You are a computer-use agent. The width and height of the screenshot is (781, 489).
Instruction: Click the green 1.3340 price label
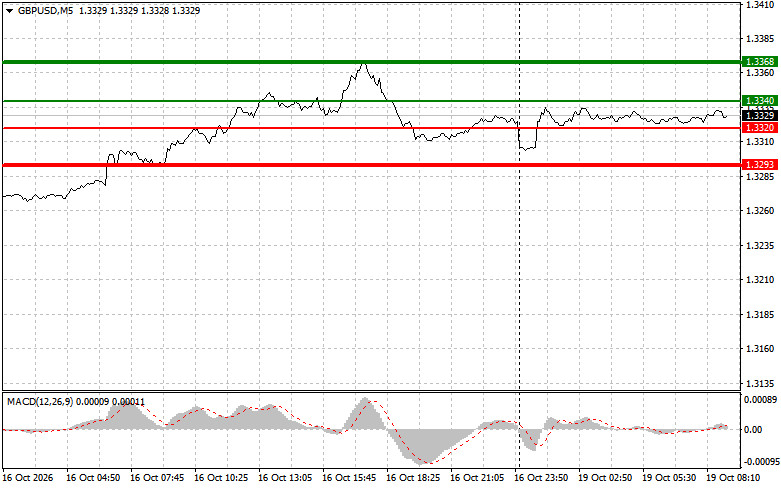760,101
